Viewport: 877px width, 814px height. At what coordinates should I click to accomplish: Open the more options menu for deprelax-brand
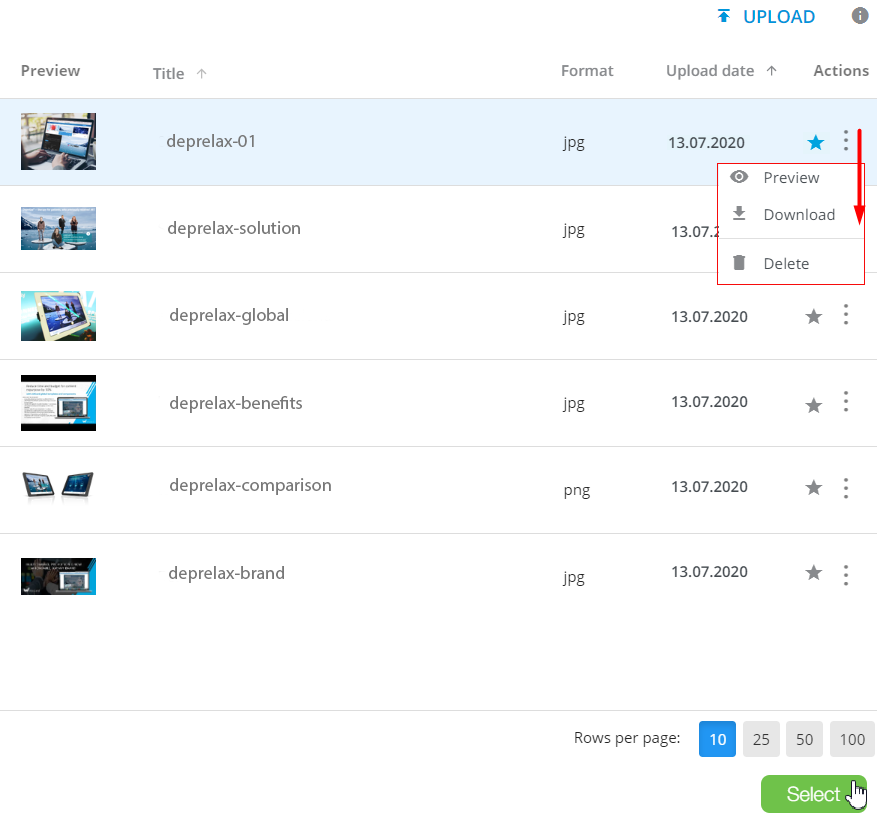coord(846,574)
